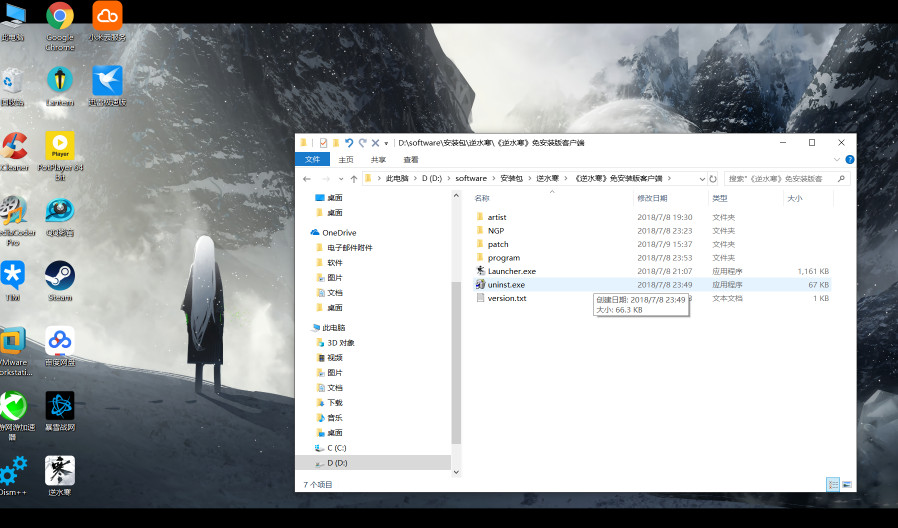The height and width of the screenshot is (528, 898).
Task: Open recent locations dropdown next to forward arrow
Action: [x=341, y=179]
